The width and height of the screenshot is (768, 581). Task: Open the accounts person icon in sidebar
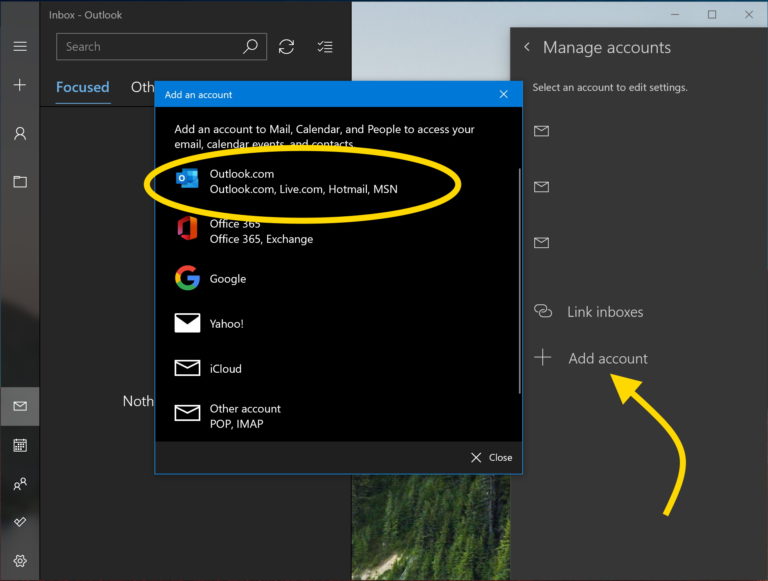click(x=20, y=133)
